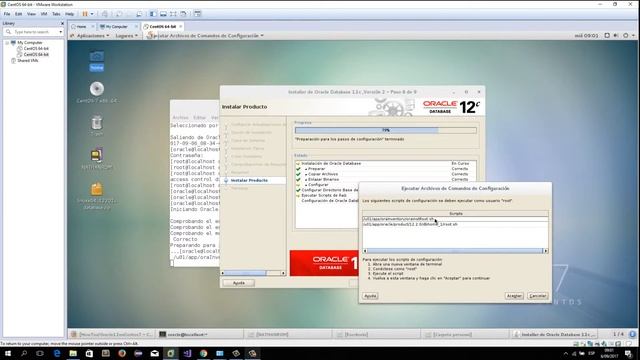
Task: Close the CentOS 64-bit tab
Action: 180,27
